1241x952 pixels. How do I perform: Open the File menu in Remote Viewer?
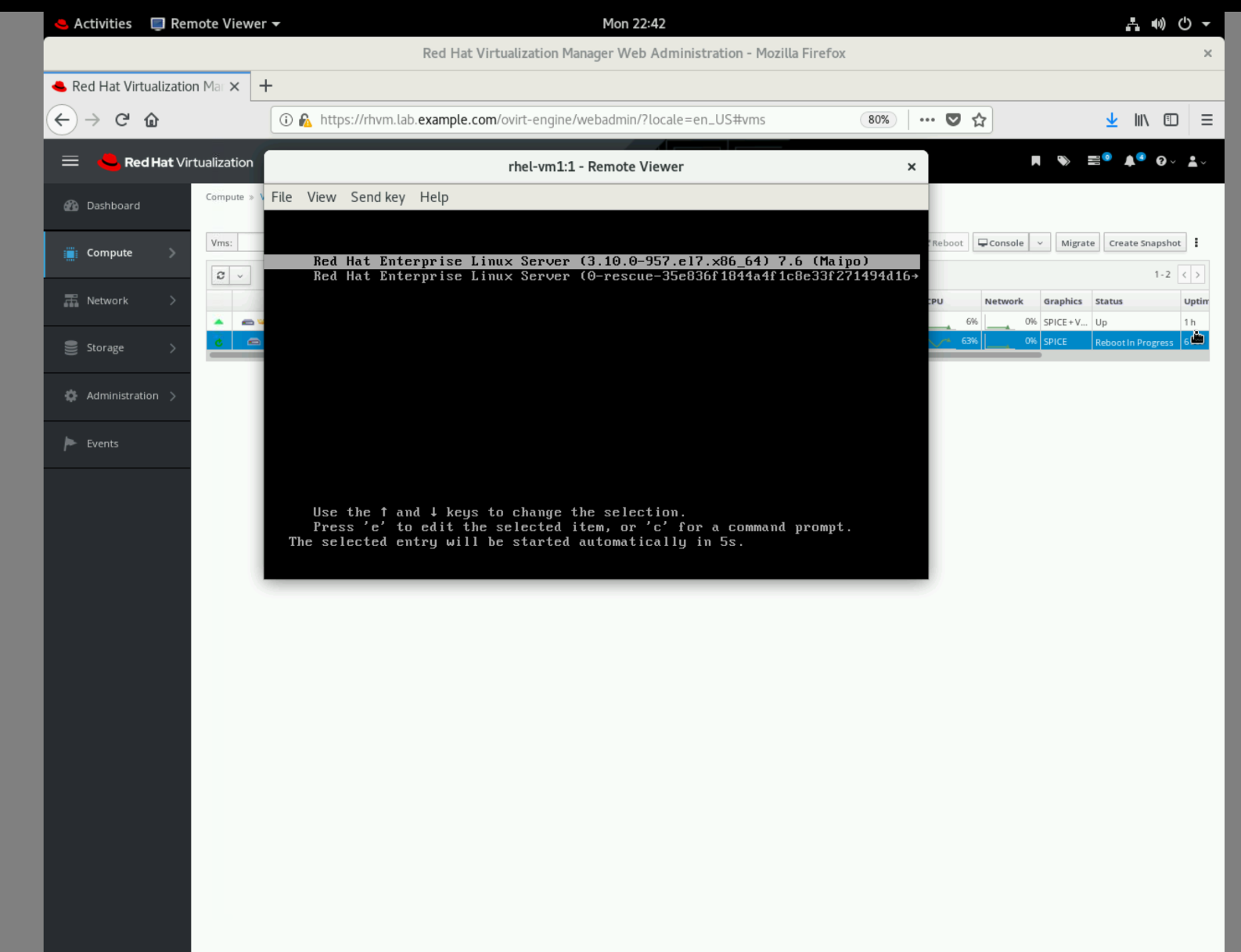click(282, 197)
